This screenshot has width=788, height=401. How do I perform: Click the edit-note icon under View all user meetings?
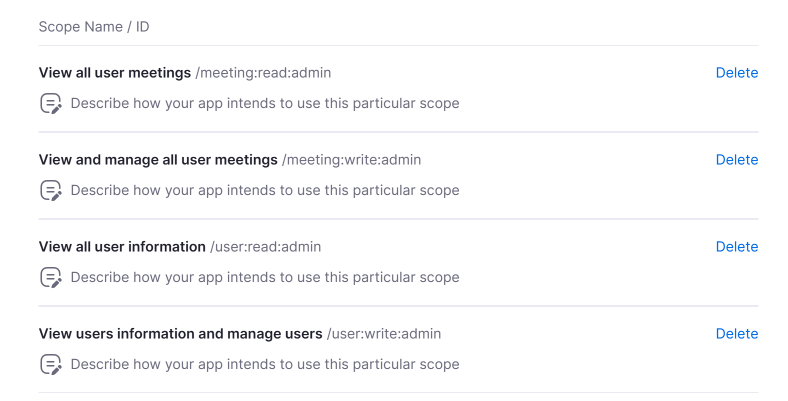coord(50,103)
